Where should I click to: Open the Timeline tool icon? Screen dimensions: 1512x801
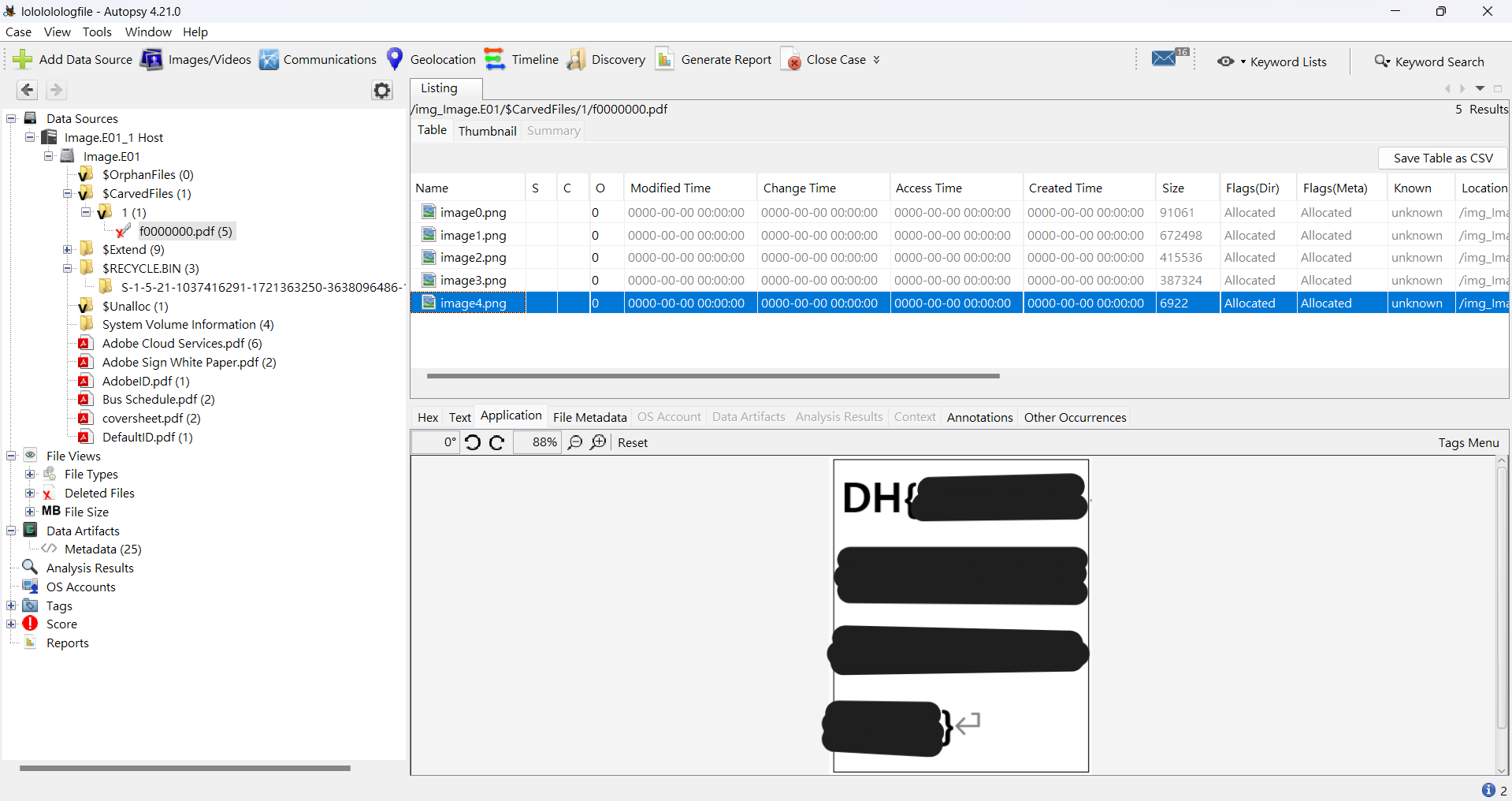click(x=494, y=59)
